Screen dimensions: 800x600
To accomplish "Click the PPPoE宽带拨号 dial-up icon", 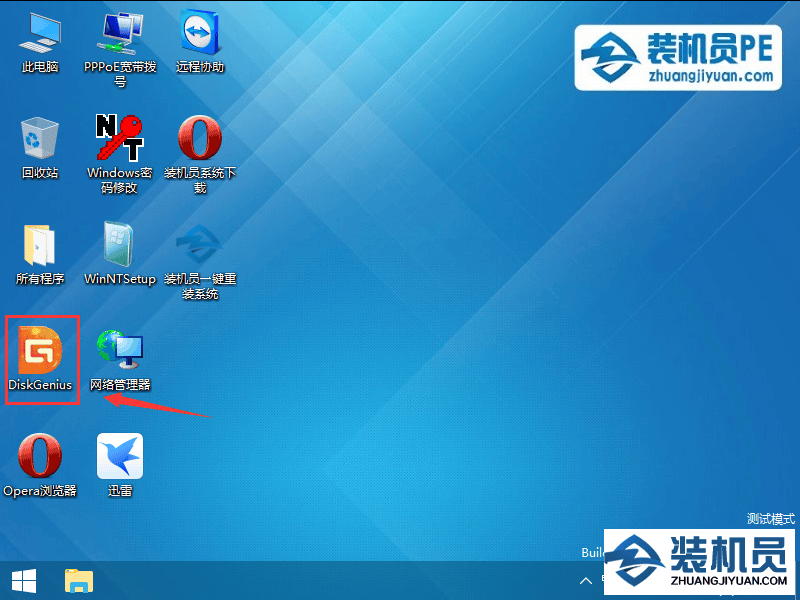I will pos(120,50).
